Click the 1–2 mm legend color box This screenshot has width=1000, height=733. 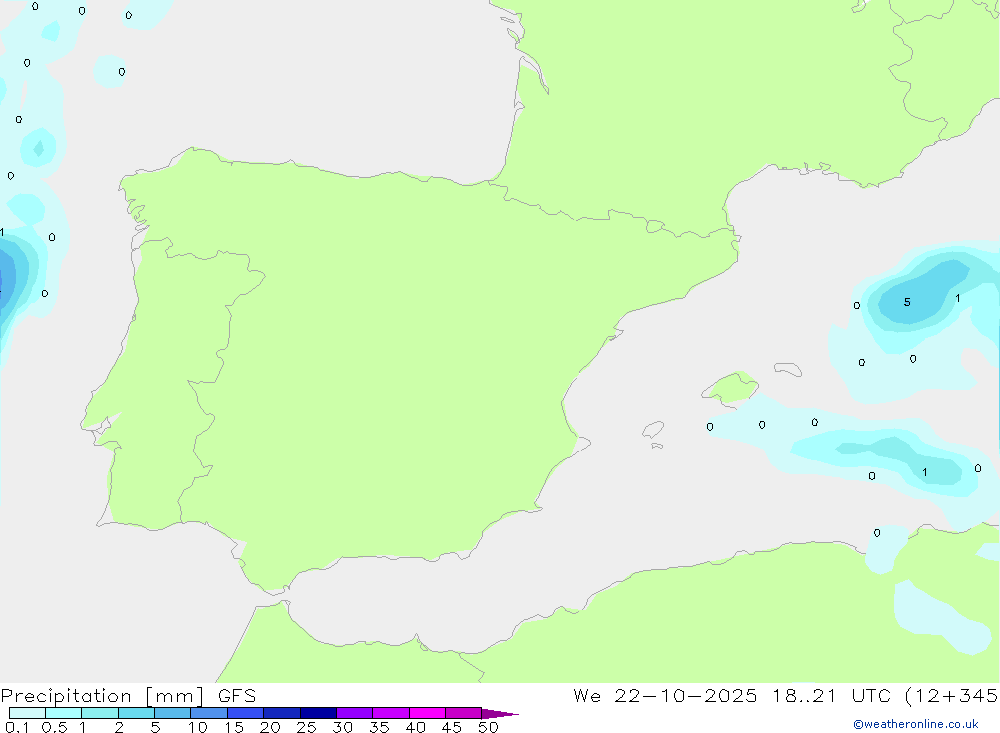[100, 713]
